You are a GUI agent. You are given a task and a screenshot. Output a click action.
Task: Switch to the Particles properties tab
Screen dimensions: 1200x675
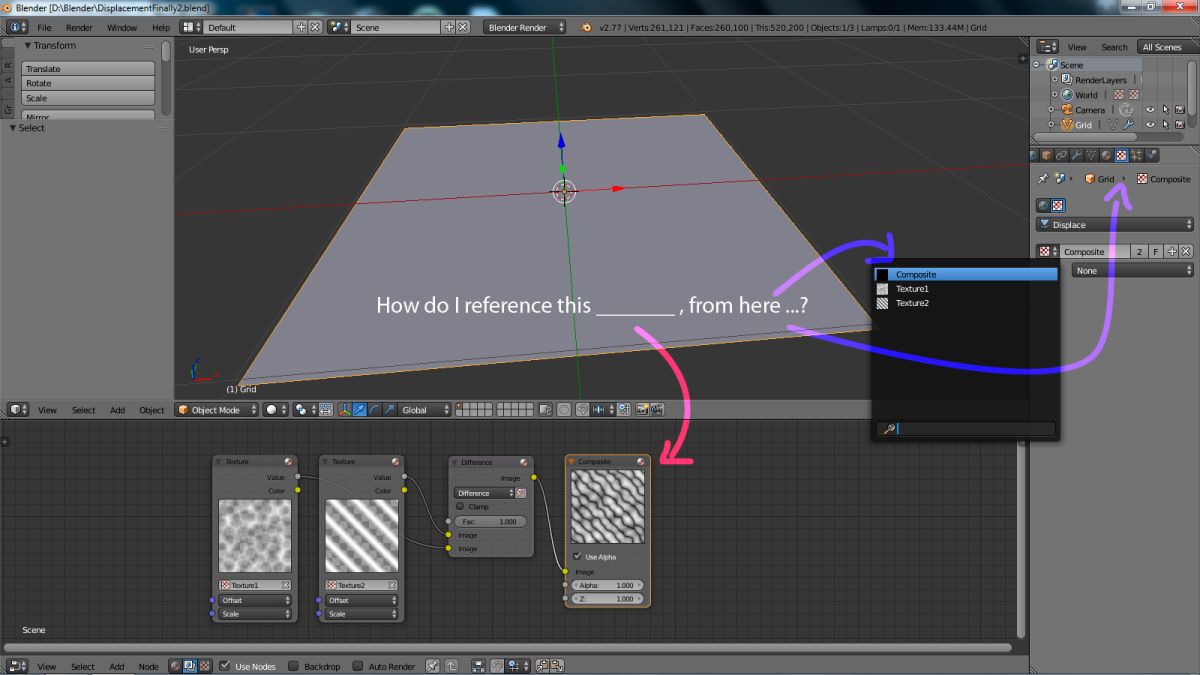1137,155
